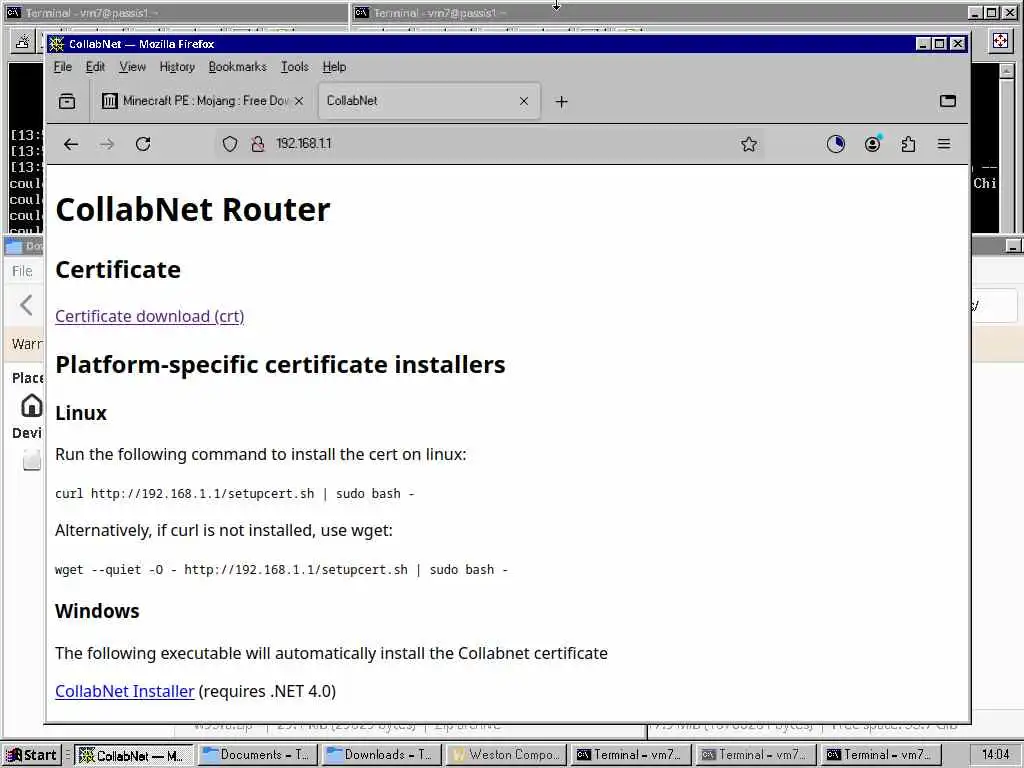Open the tracking protection shield icon

point(230,144)
